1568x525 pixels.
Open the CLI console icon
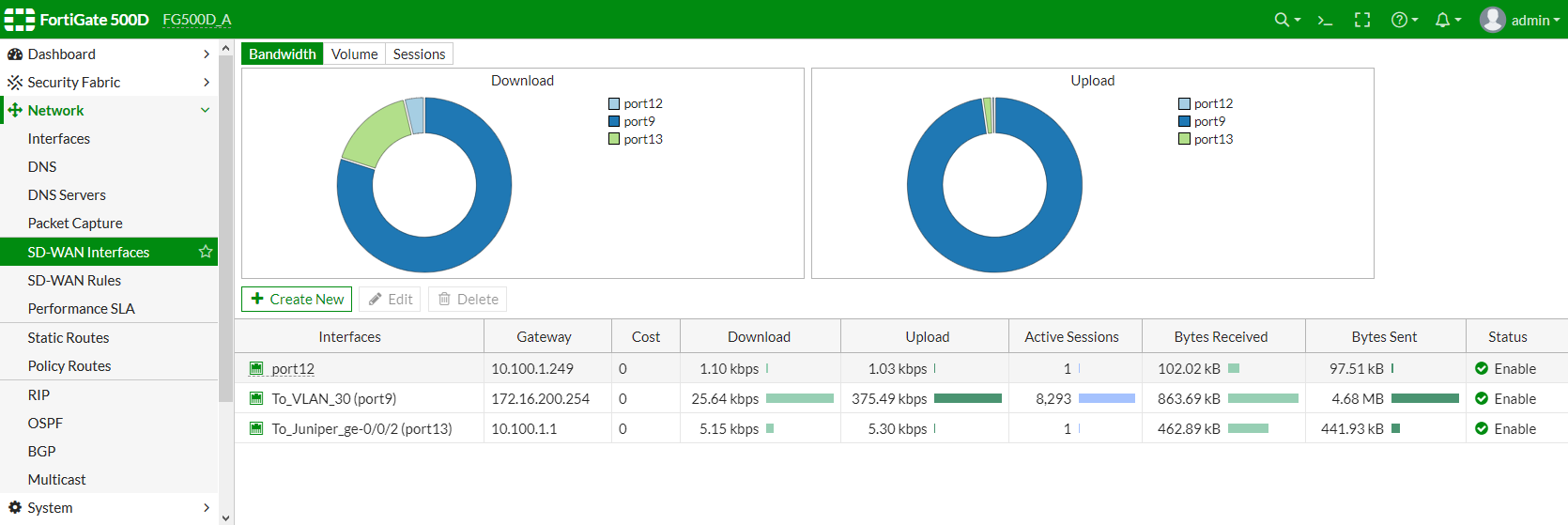(x=1325, y=20)
